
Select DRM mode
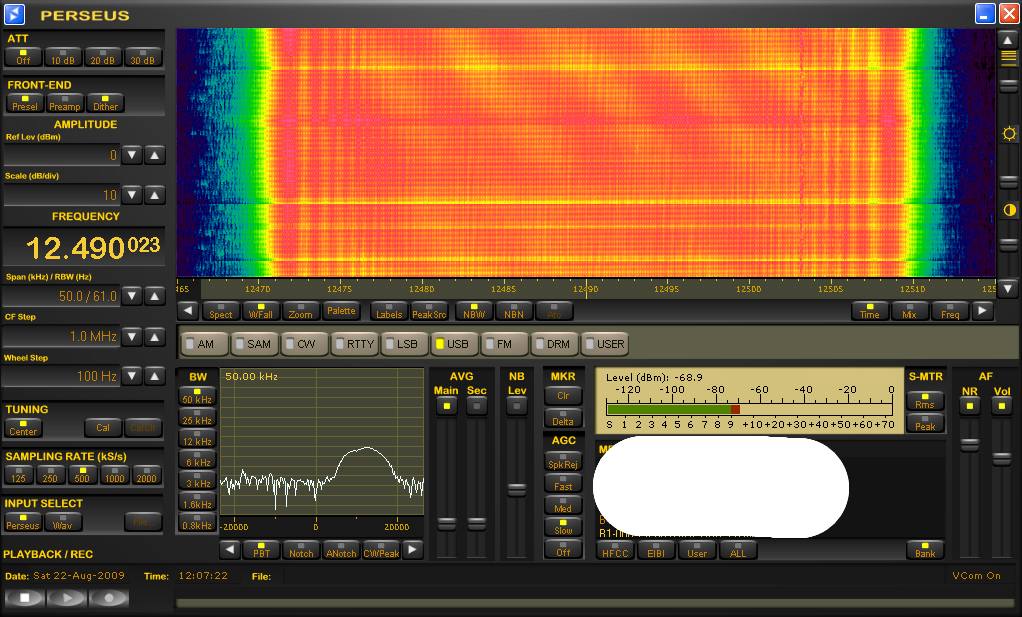tap(554, 343)
